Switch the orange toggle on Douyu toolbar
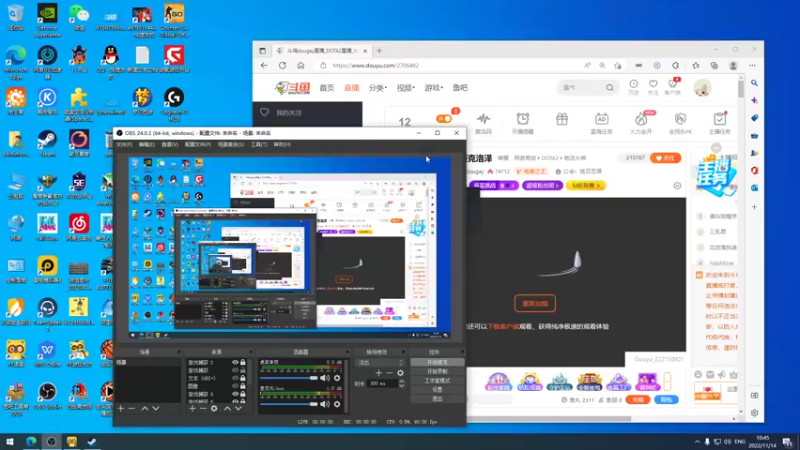Viewport: 800px width, 450px height. (444, 118)
